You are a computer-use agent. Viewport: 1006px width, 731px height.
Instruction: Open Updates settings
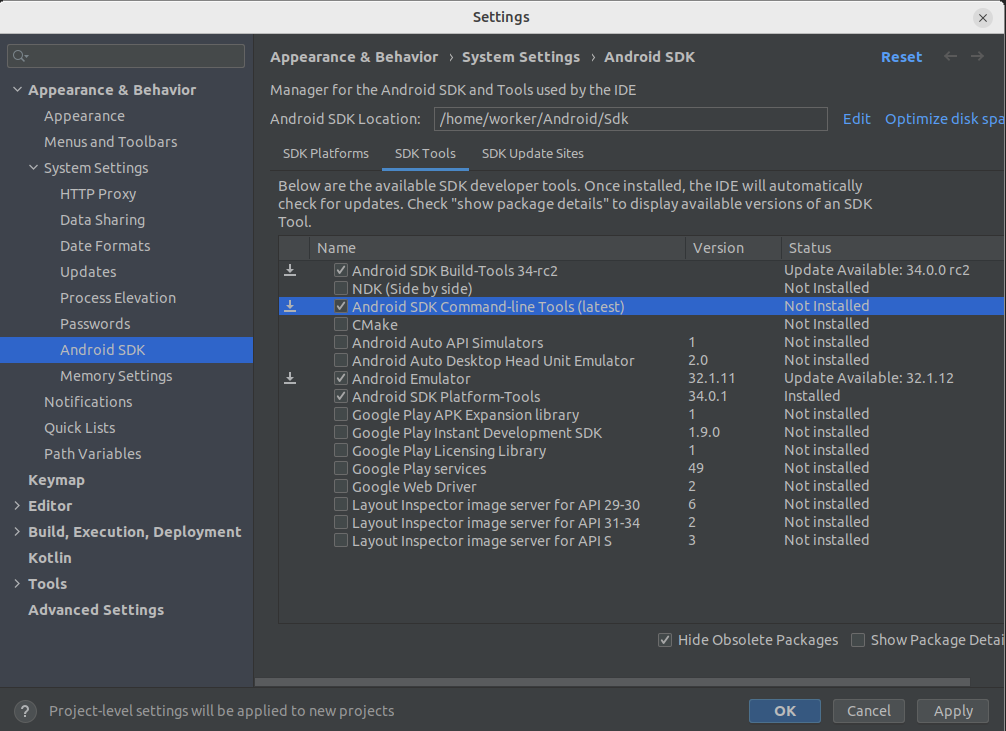pyautogui.click(x=89, y=271)
